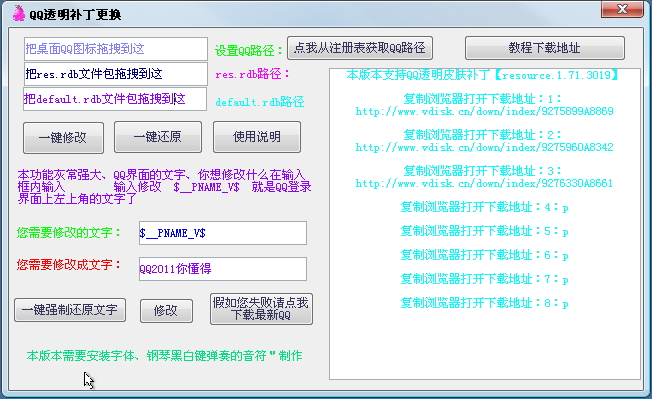Click the purple 本功能灰常强大 description text
This screenshot has height=399, width=652.
164,187
